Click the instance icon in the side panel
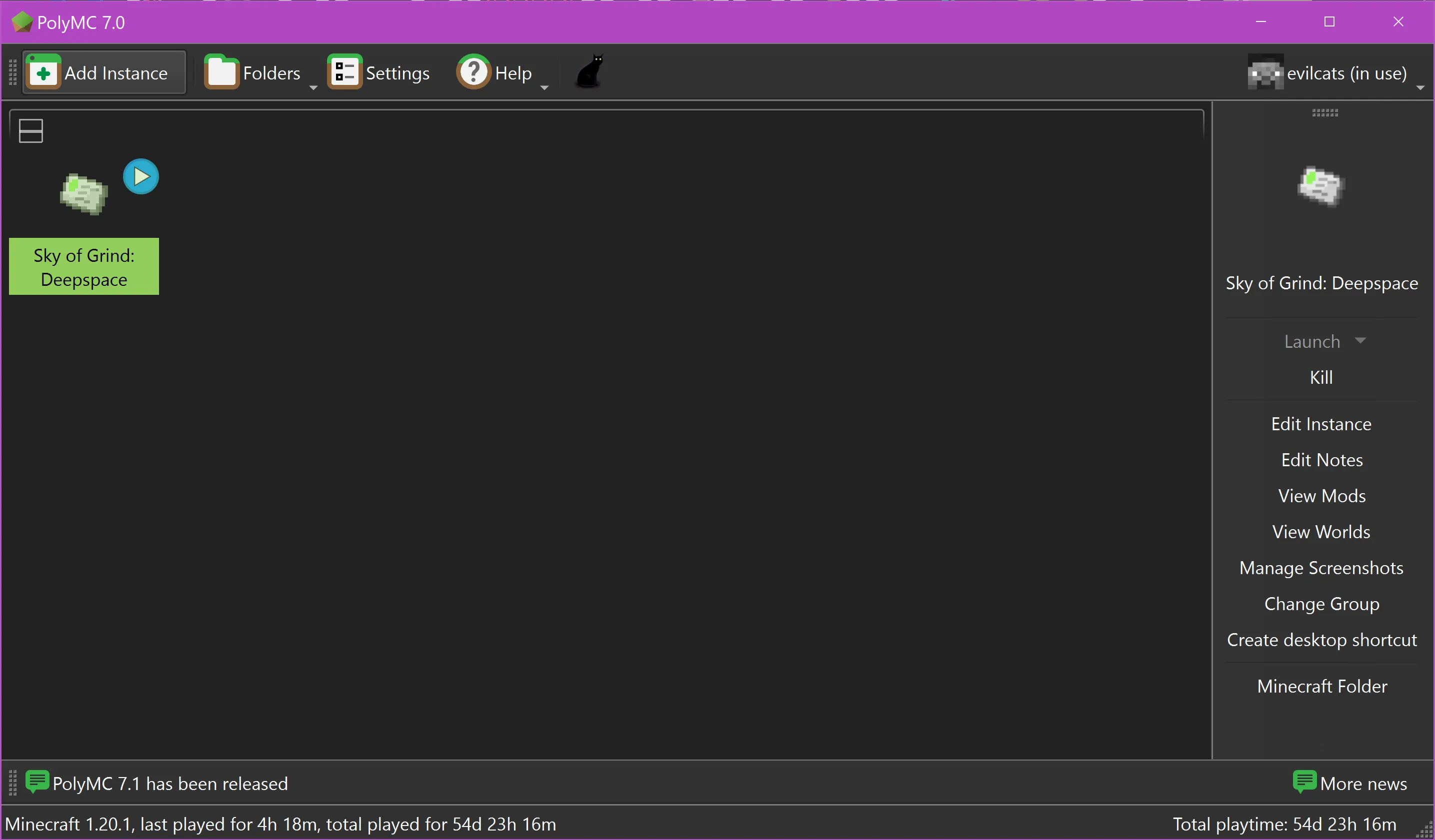Viewport: 1435px width, 840px height. click(x=1321, y=187)
